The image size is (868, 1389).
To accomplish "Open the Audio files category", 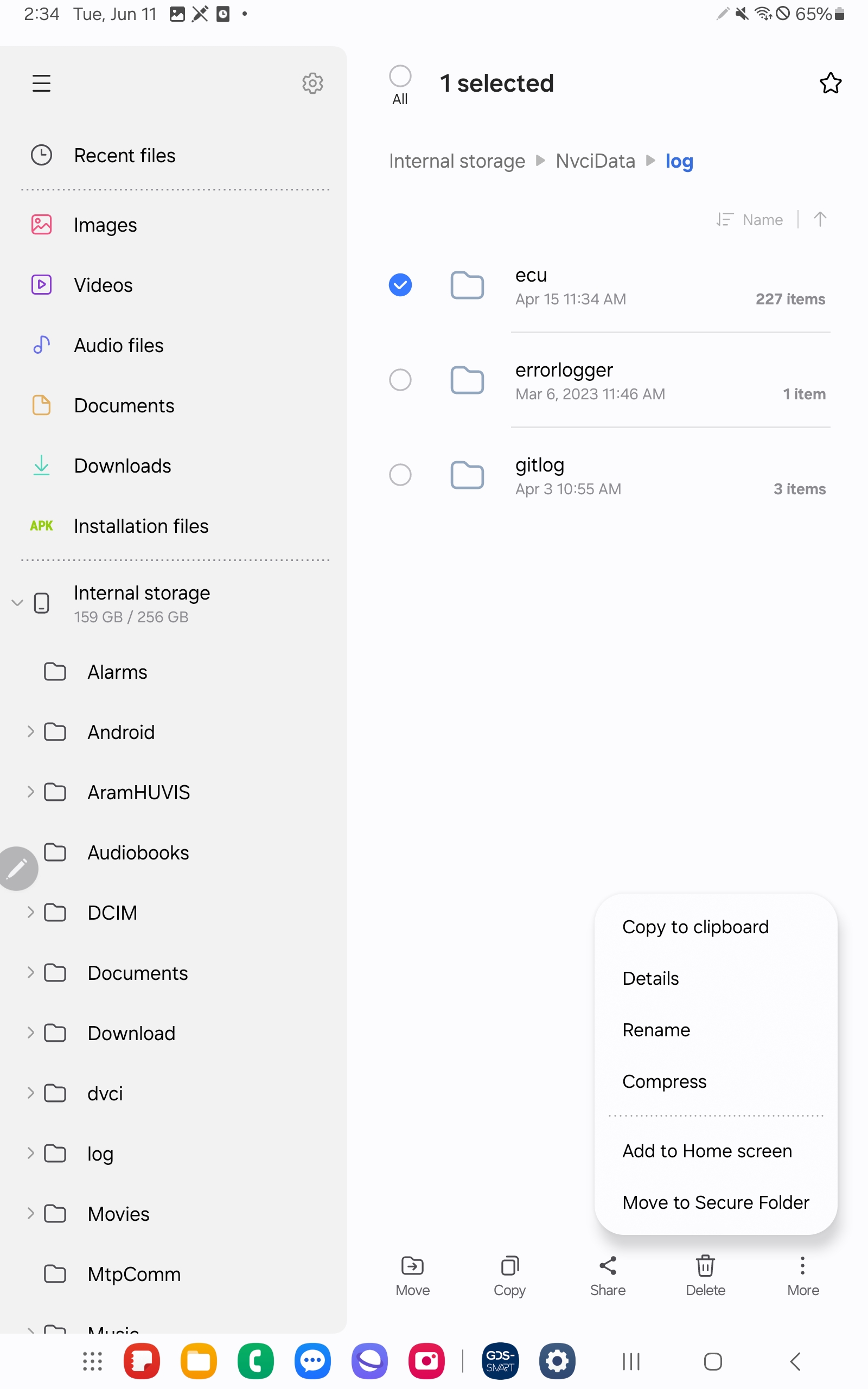I will click(174, 346).
